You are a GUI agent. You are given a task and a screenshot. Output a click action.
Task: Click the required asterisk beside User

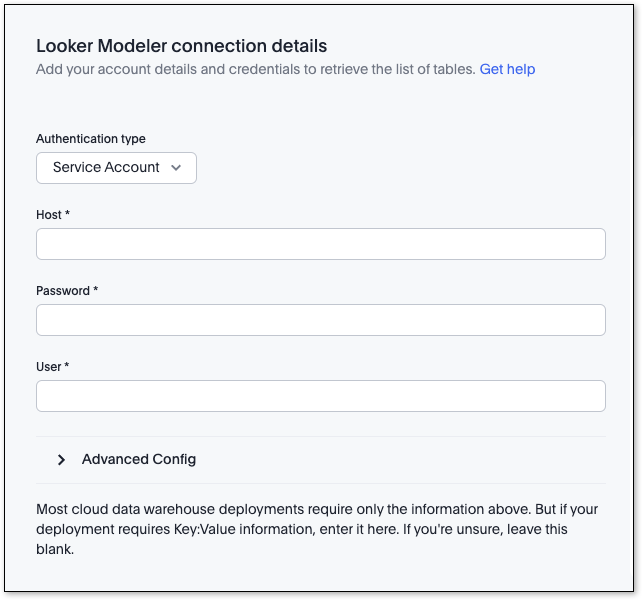pyautogui.click(x=67, y=367)
